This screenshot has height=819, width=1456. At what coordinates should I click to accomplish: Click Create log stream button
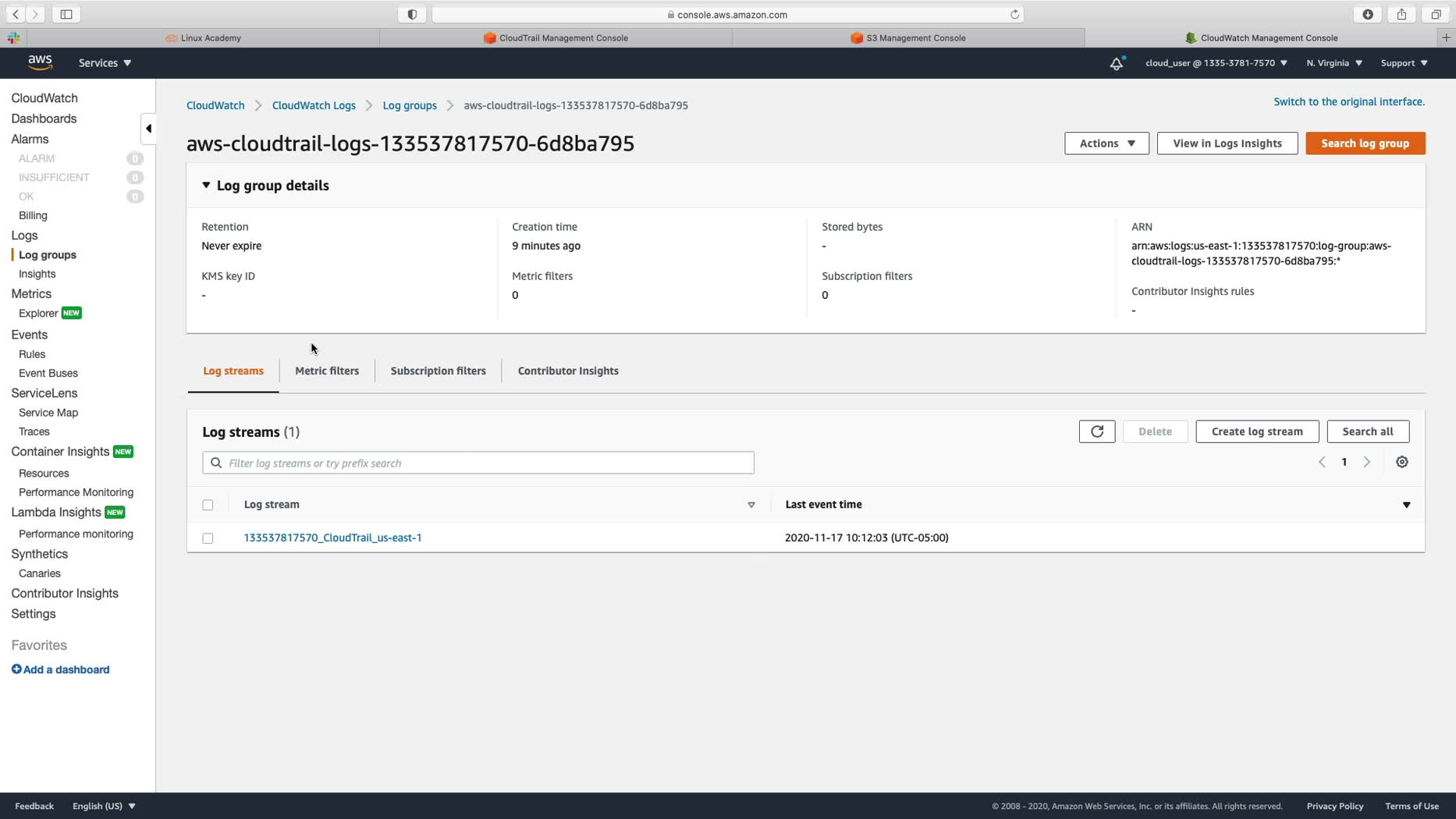[x=1257, y=431]
